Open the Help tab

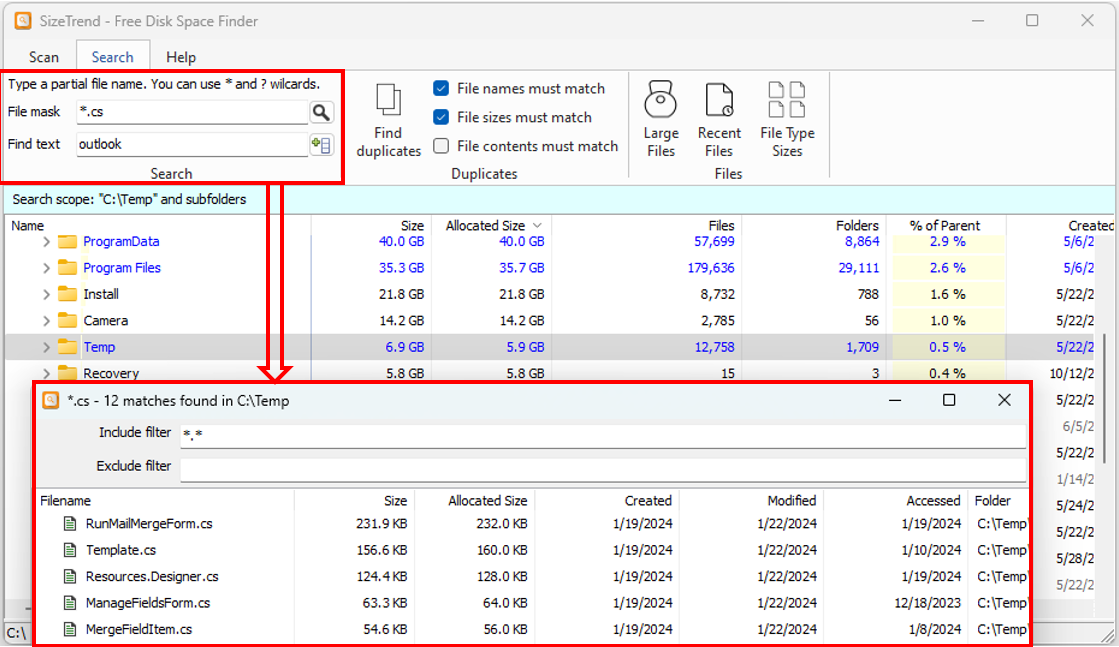[x=181, y=57]
